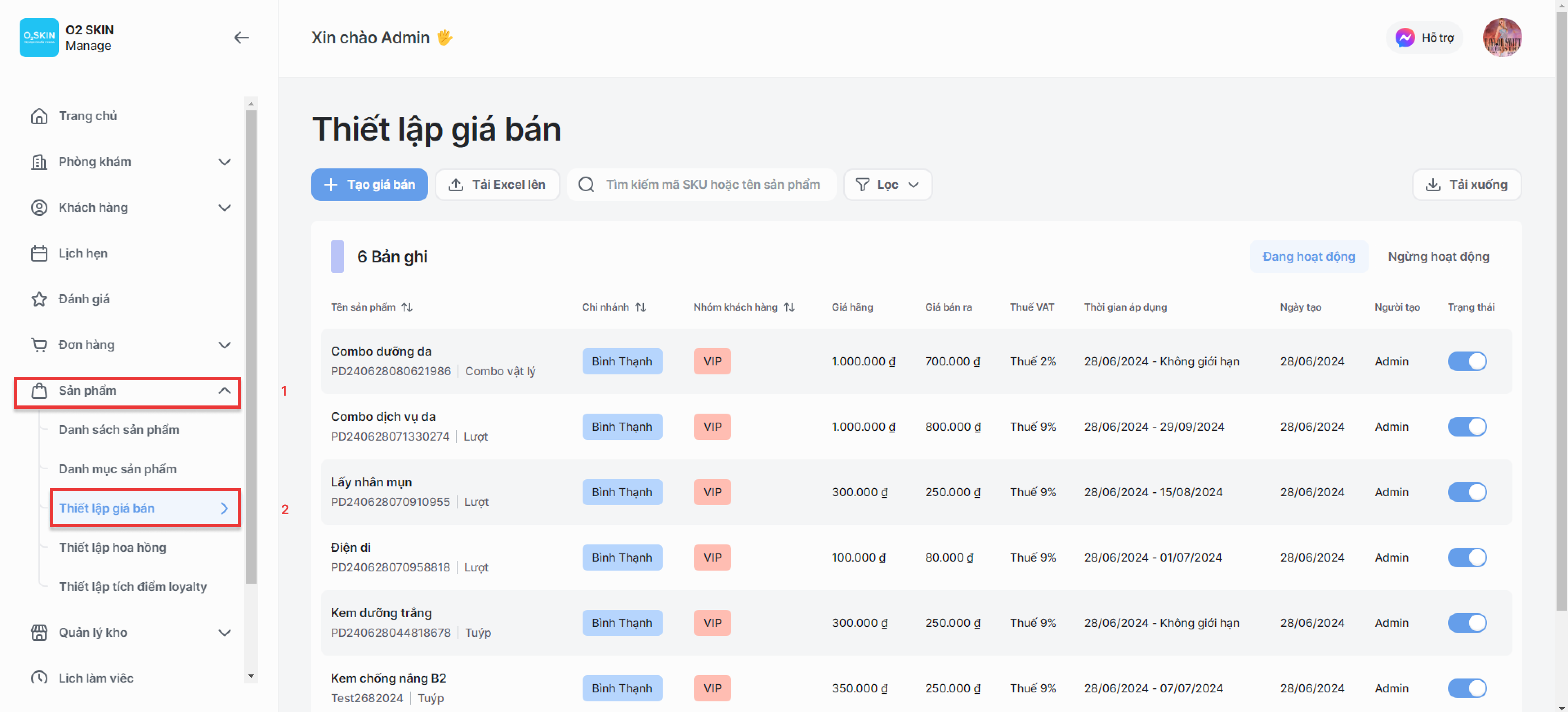Open Lịch hẹn calendar icon
Viewport: 1568px width, 712px height.
(39, 253)
